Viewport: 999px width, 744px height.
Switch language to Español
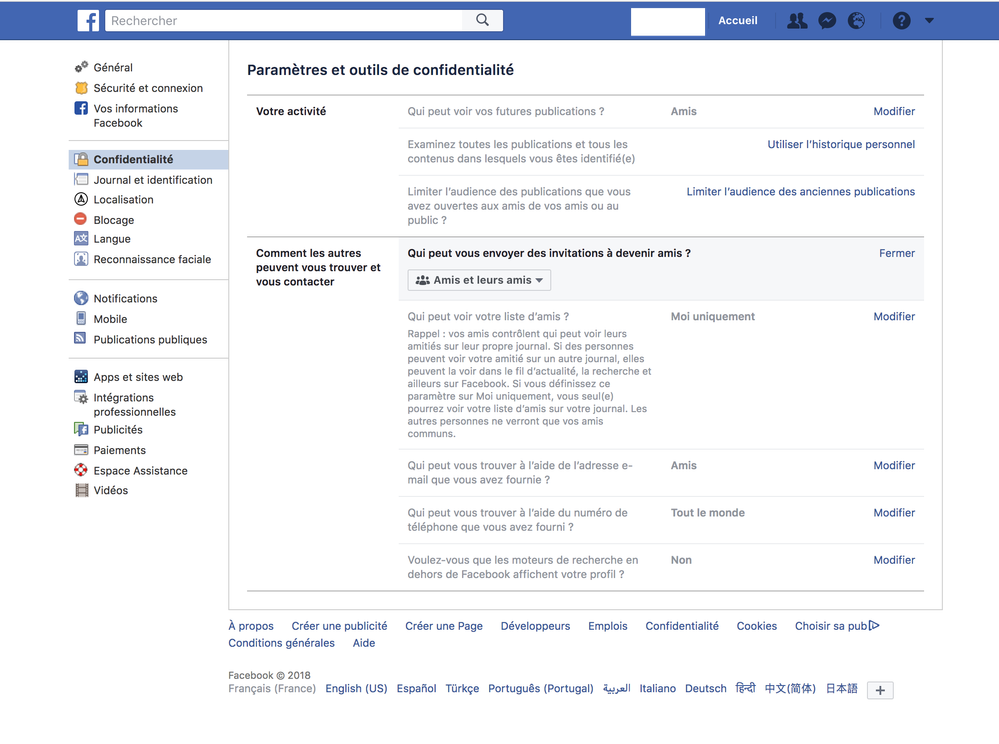click(x=416, y=688)
